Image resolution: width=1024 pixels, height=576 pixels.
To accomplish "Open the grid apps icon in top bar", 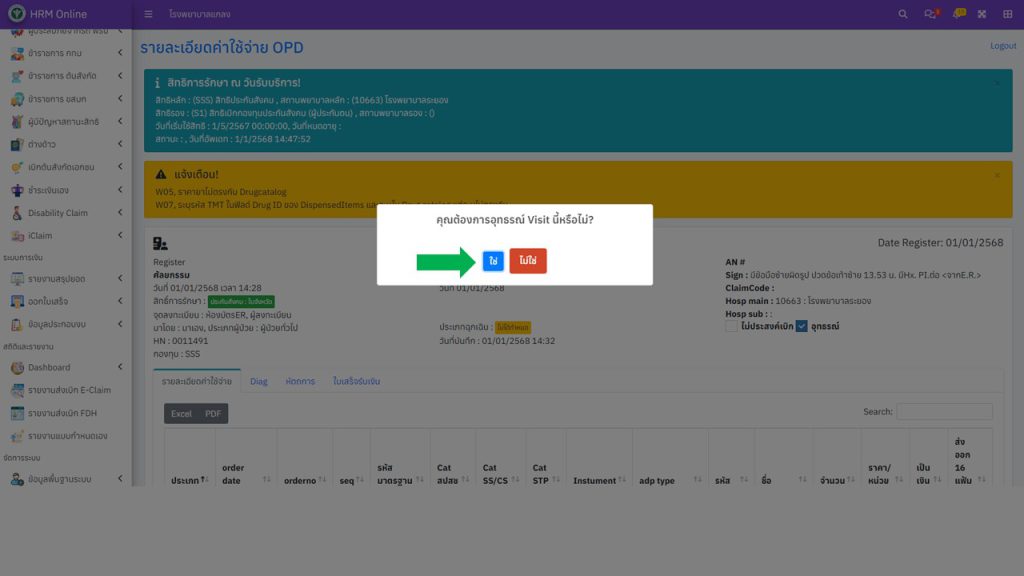I will click(1007, 14).
